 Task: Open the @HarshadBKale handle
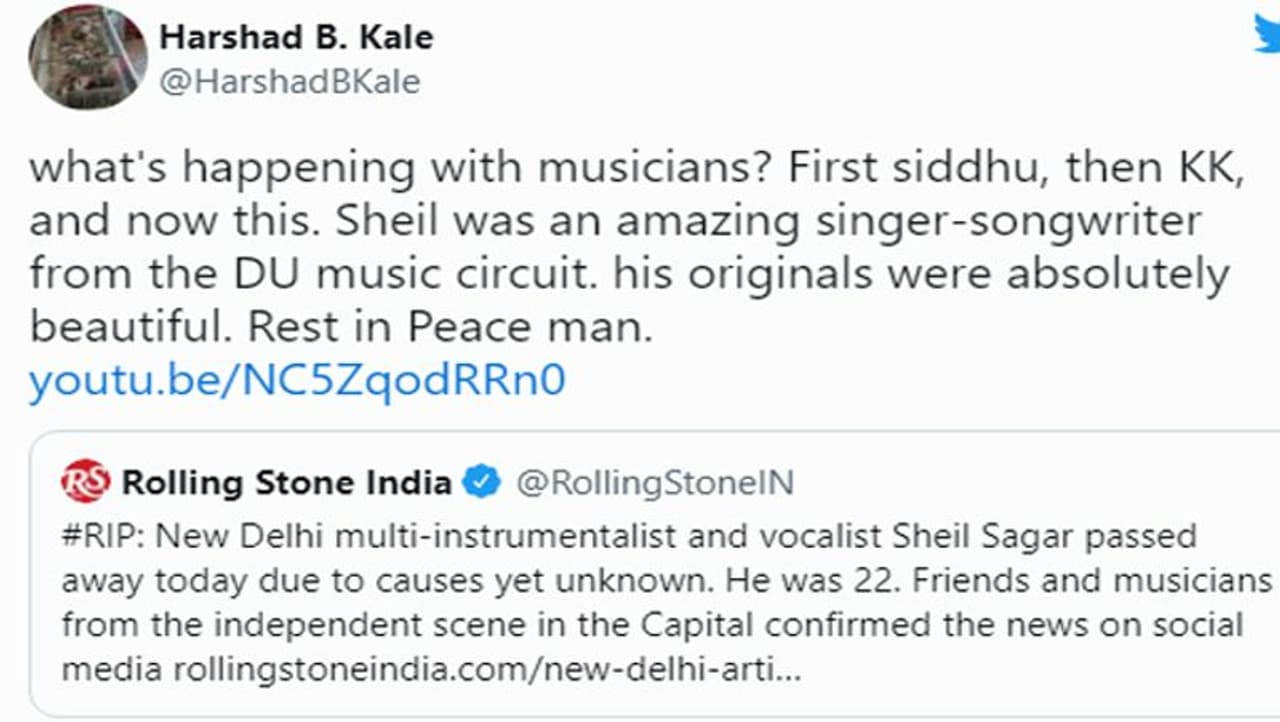[x=290, y=81]
